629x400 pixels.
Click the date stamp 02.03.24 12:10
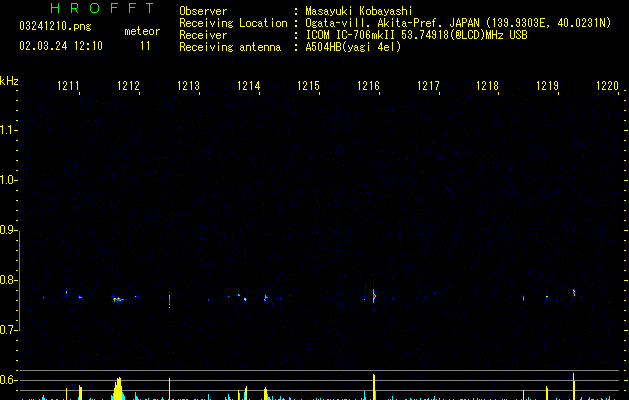point(61,46)
